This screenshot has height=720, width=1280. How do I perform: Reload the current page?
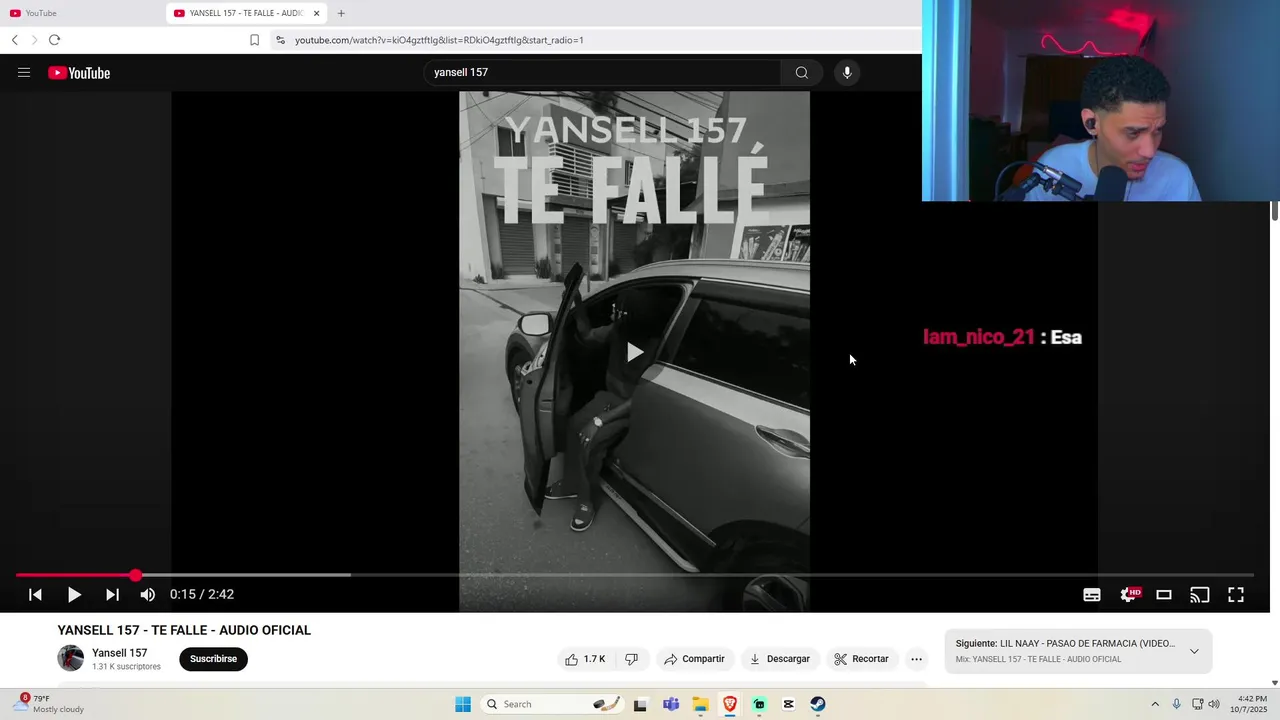tap(54, 40)
